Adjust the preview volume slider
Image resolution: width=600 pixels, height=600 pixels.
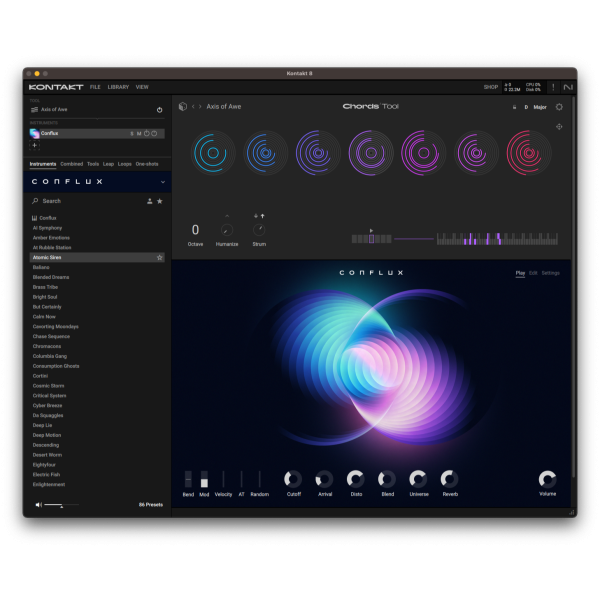[61, 505]
